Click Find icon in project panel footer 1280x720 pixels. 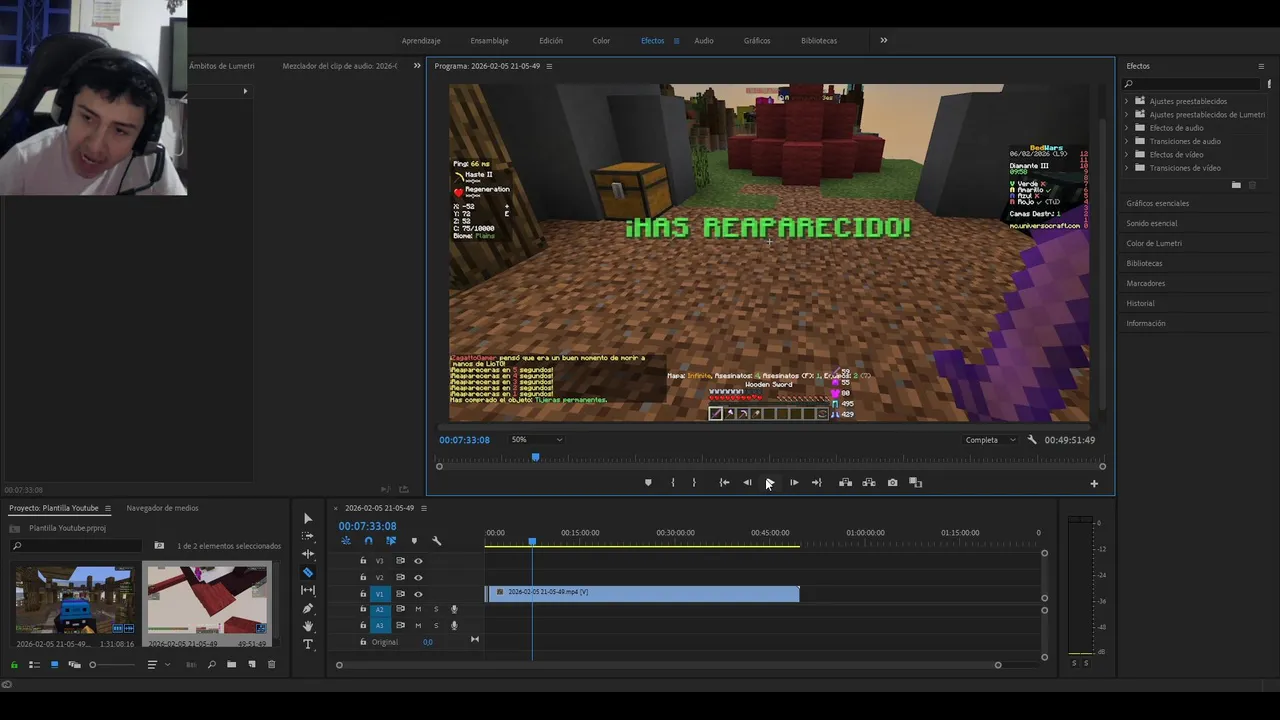(x=211, y=665)
